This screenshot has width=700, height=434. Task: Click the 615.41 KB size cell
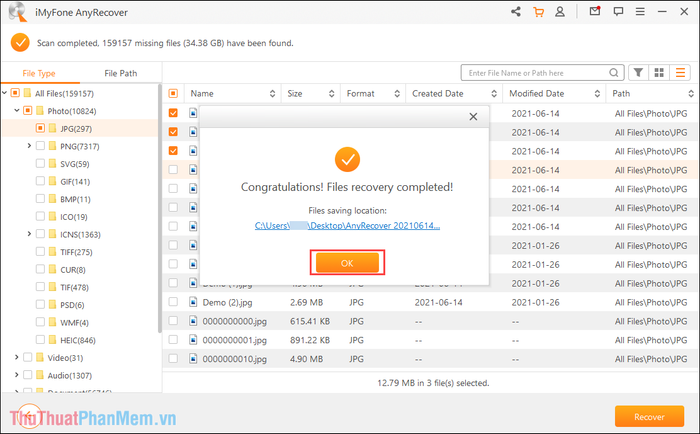(x=310, y=321)
